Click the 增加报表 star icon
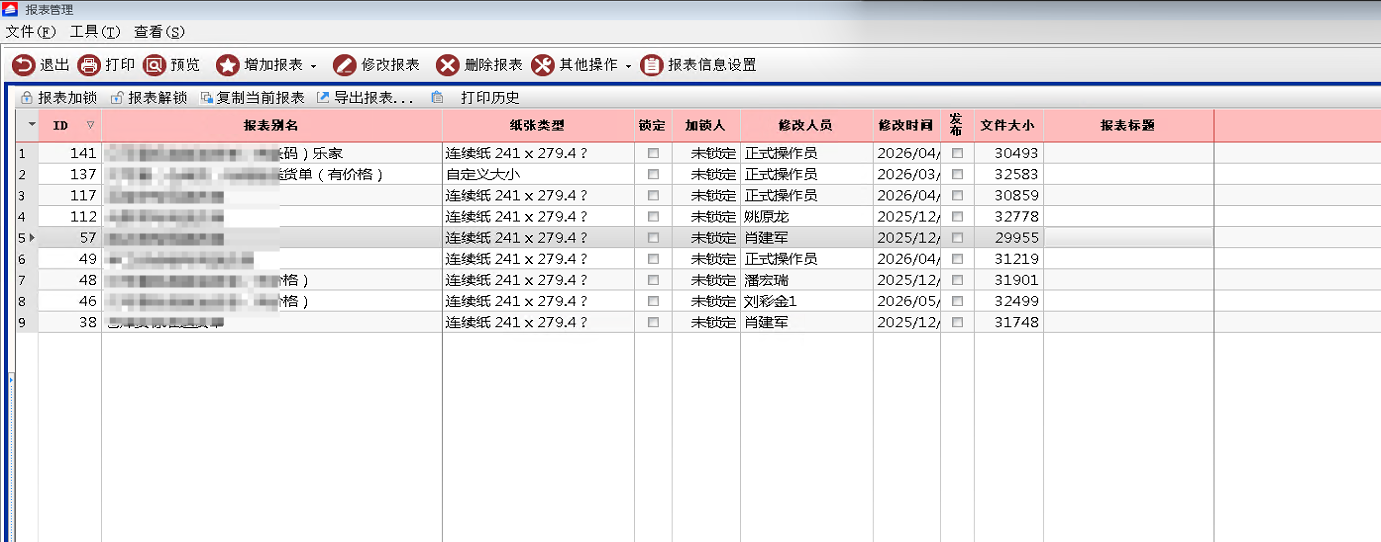 228,65
